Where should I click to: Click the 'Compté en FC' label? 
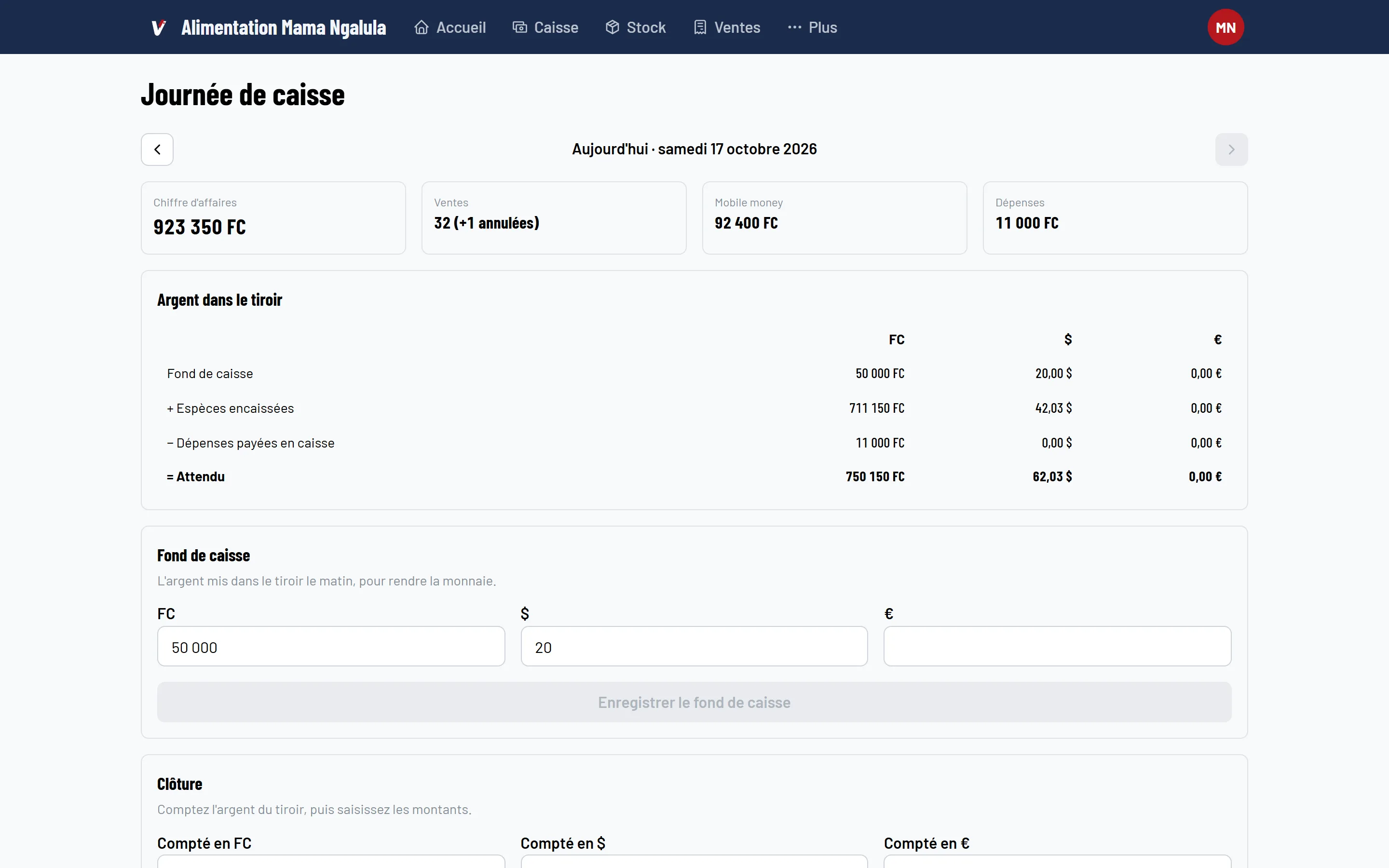[204, 843]
